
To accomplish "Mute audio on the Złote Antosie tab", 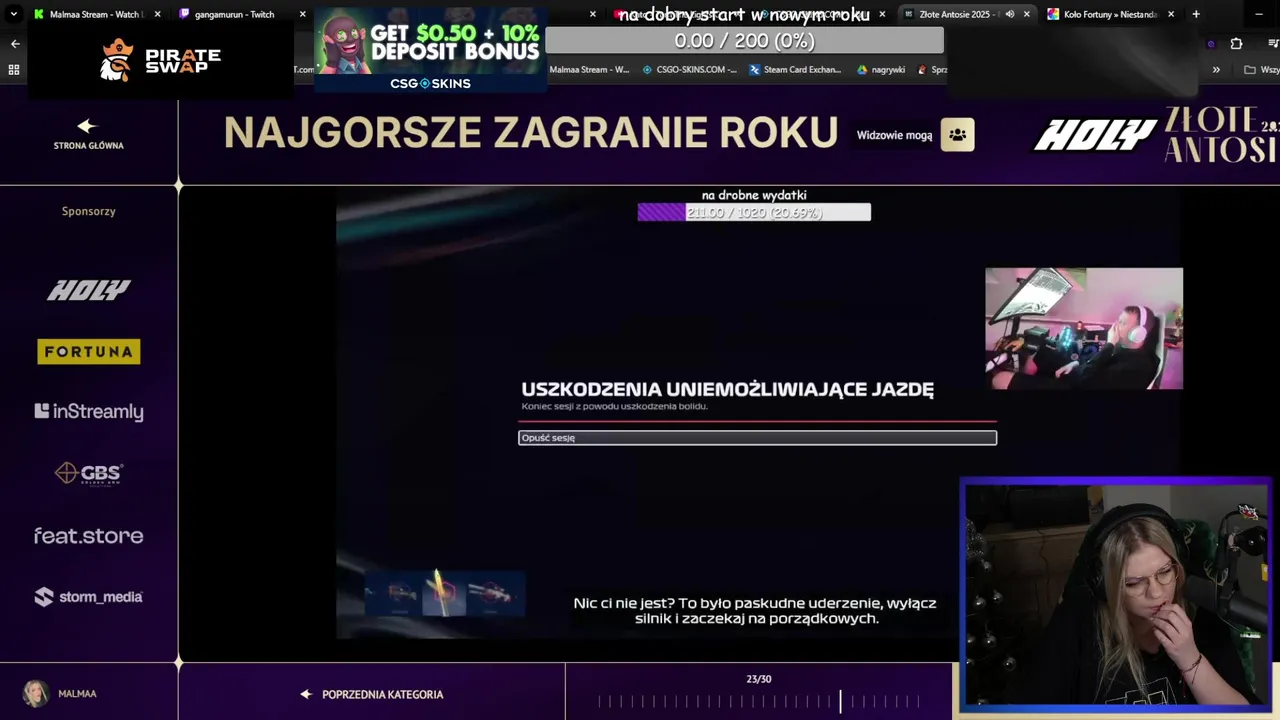I will [1009, 14].
